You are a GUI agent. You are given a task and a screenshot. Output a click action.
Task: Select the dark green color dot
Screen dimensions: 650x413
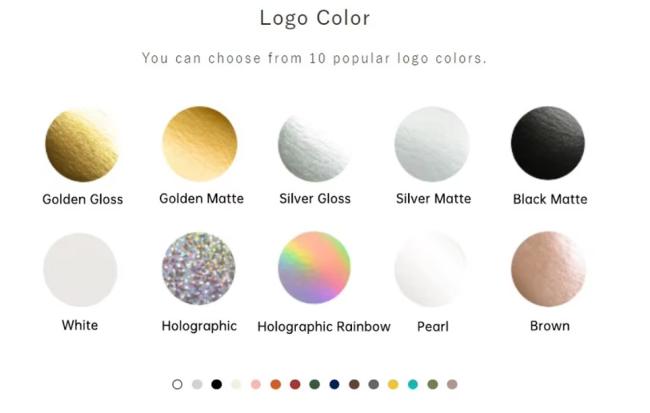(314, 384)
